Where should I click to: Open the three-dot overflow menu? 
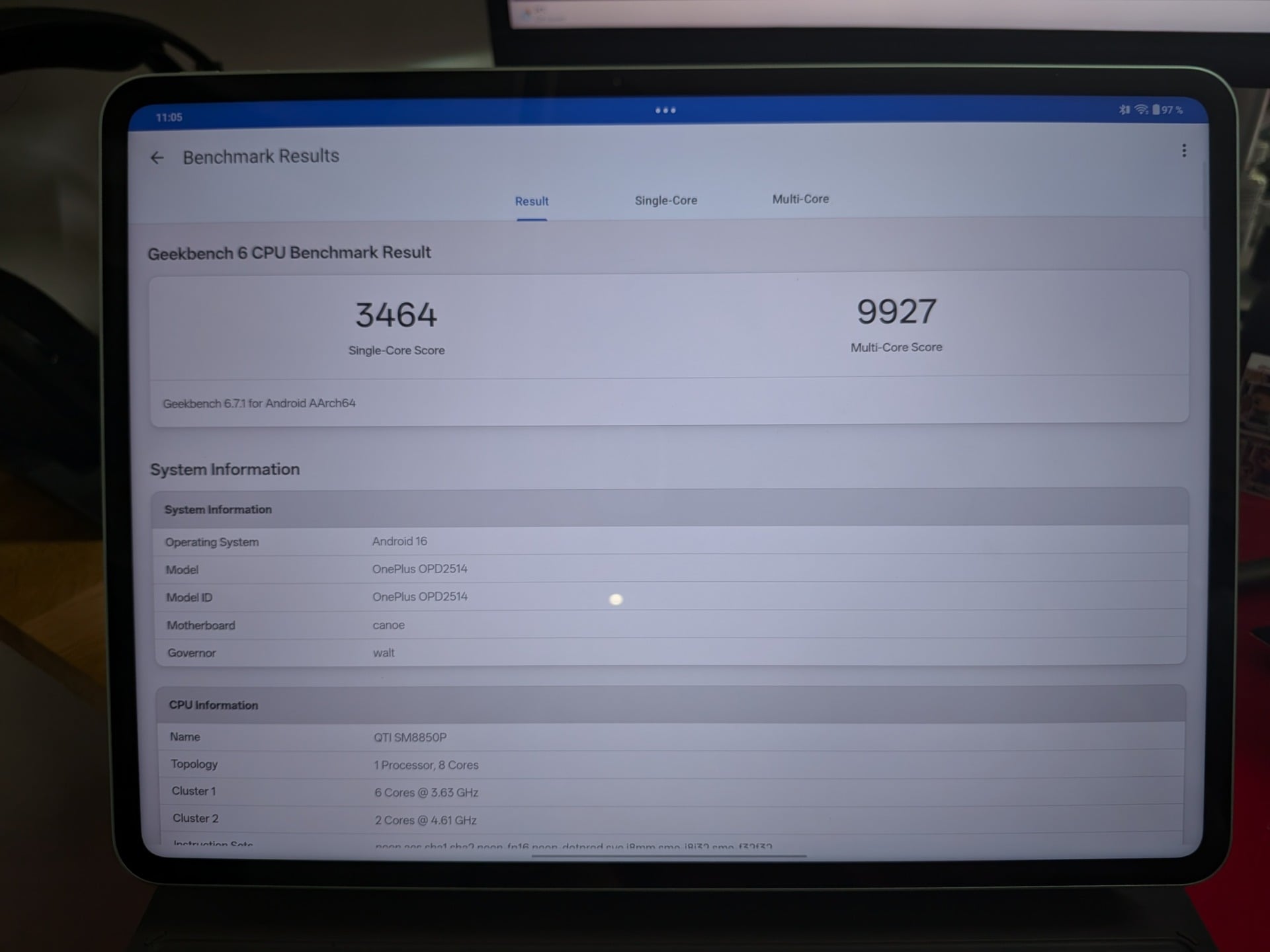[1184, 151]
